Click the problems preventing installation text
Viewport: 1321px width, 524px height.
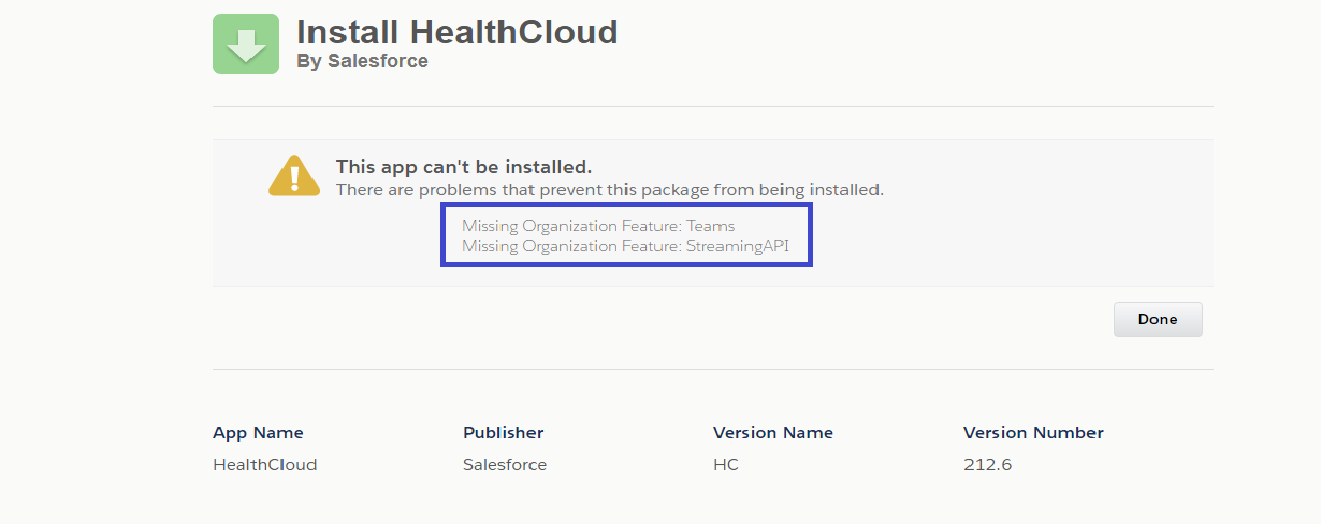coord(609,189)
